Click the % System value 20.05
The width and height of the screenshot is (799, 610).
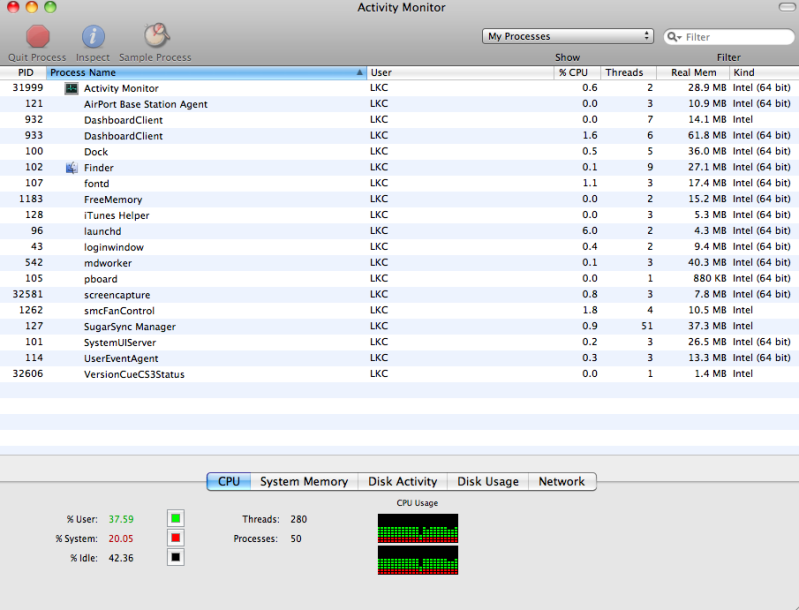point(121,539)
